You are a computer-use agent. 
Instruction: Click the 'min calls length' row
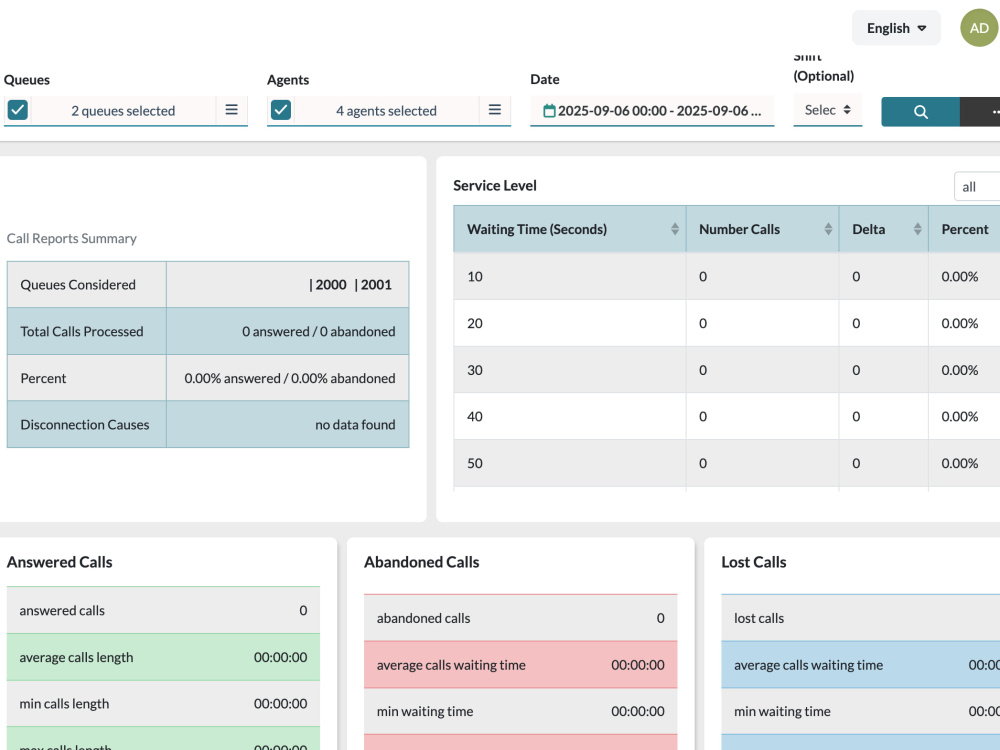click(163, 703)
